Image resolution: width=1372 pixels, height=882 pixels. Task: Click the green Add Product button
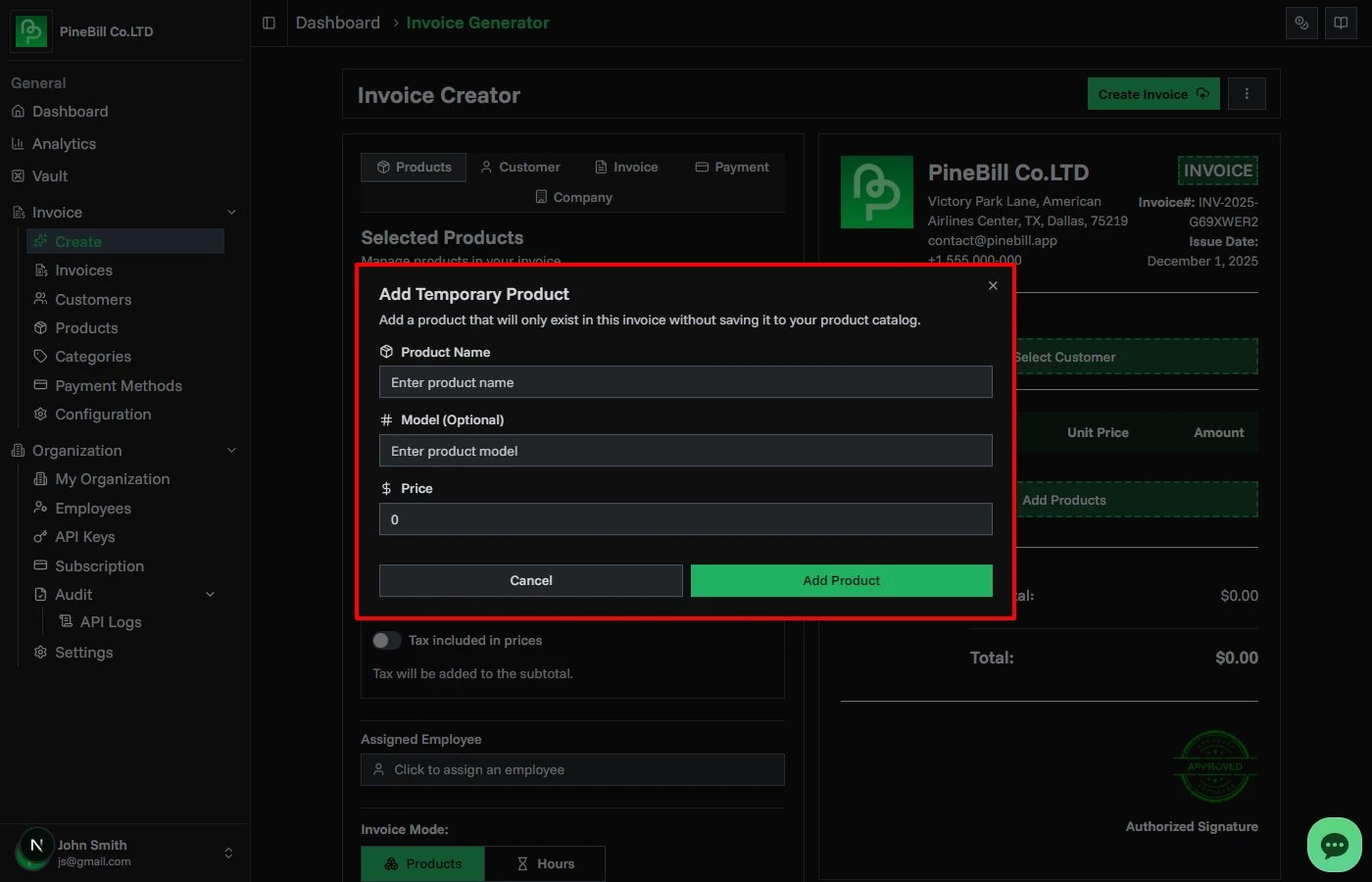841,580
